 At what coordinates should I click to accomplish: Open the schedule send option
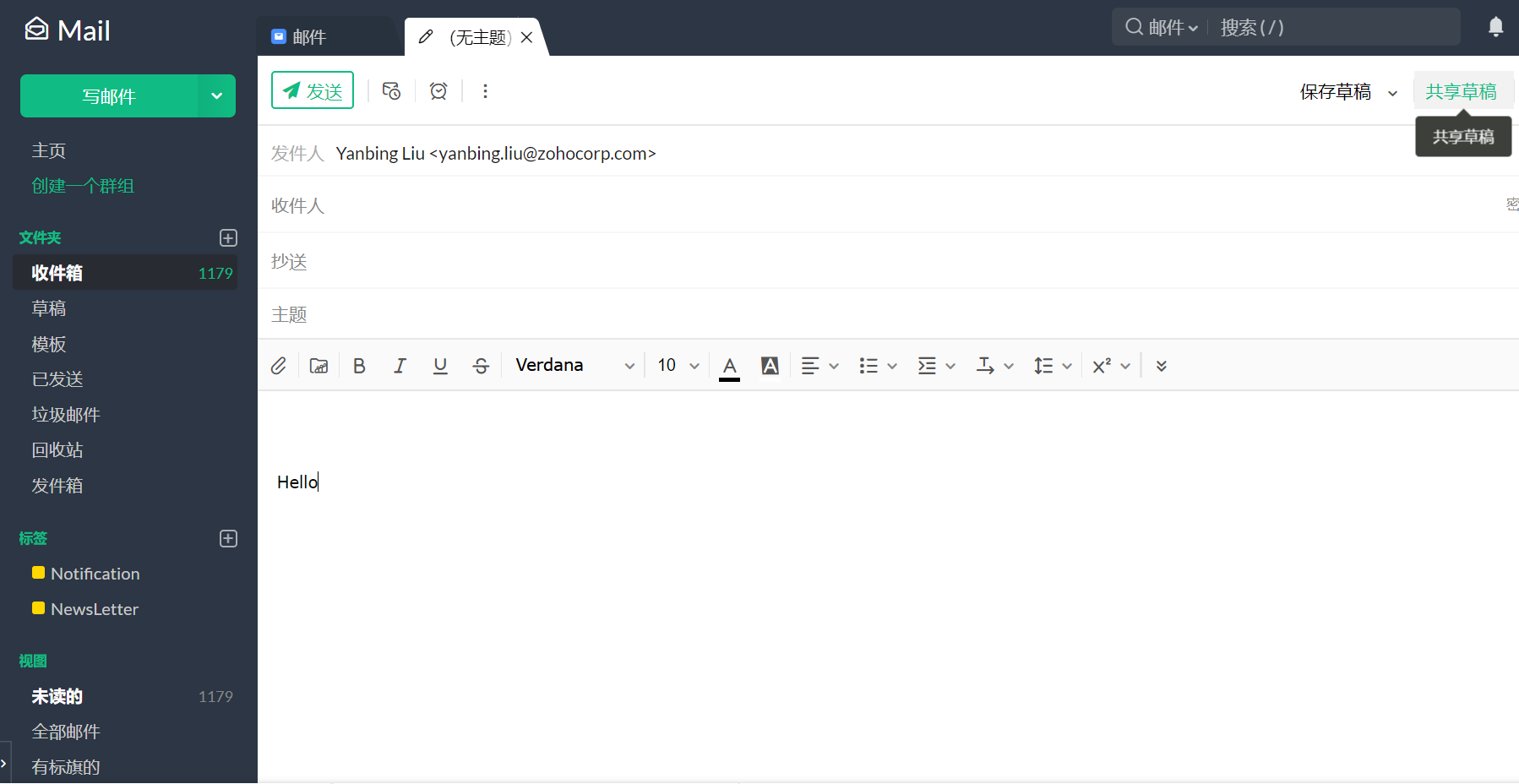pyautogui.click(x=391, y=90)
